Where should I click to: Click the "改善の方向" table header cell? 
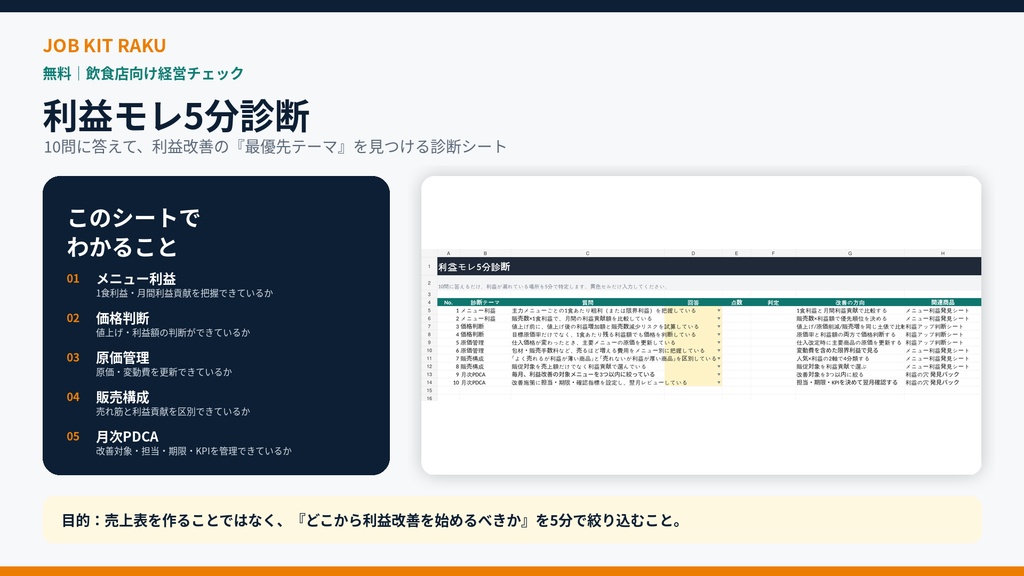pos(850,302)
